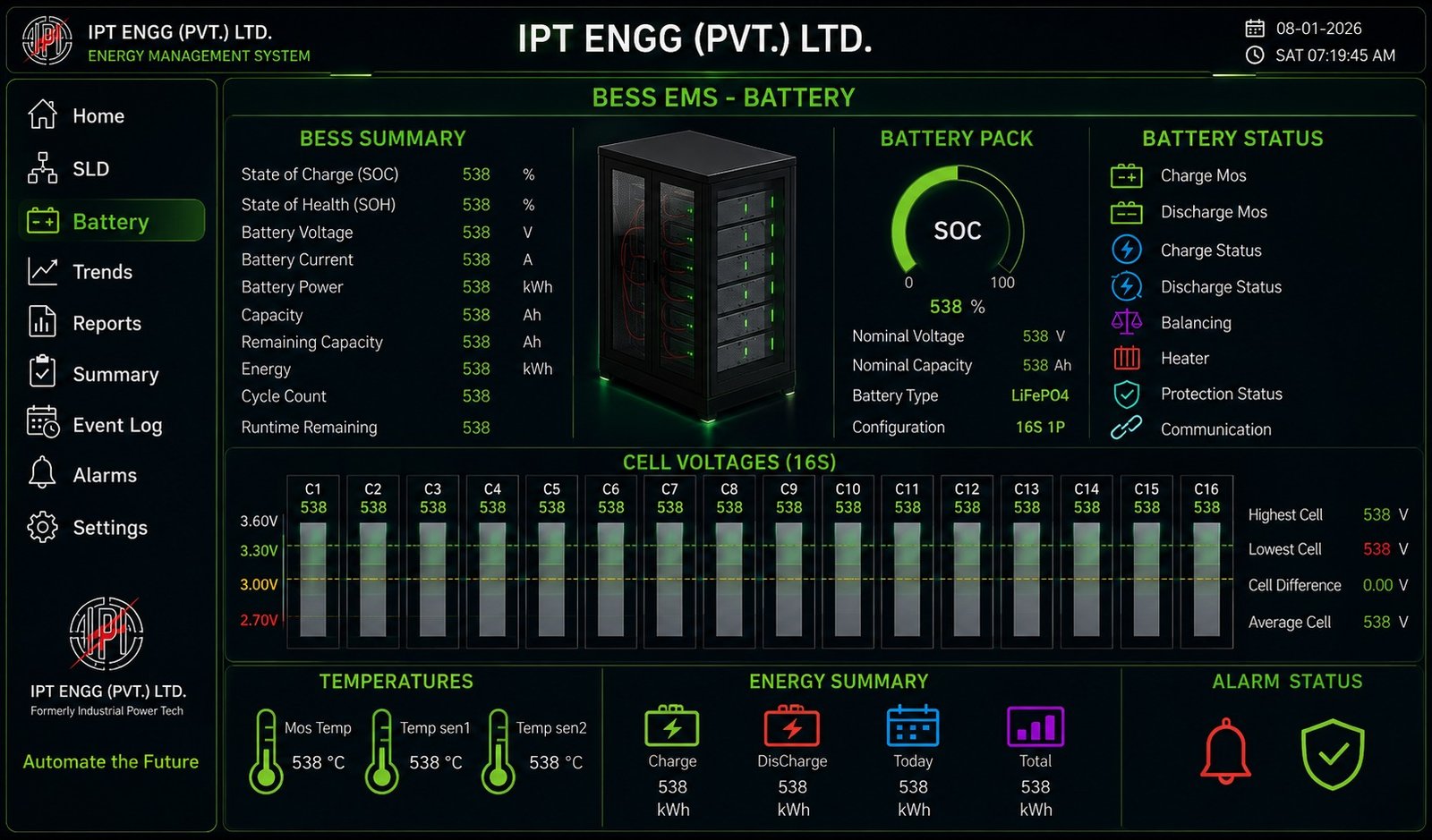Click the battery cabinet image

pyautogui.click(x=698, y=276)
